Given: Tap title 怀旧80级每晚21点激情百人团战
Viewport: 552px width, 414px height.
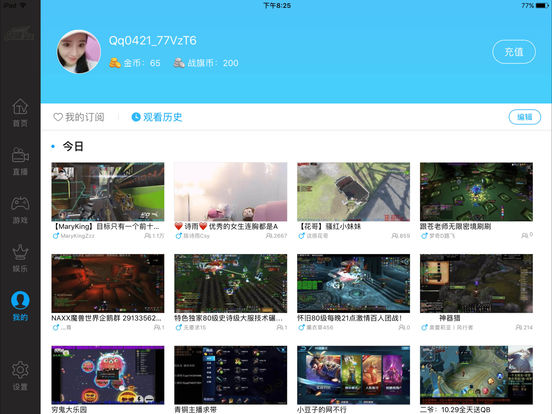Looking at the screenshot, I should pyautogui.click(x=350, y=318).
